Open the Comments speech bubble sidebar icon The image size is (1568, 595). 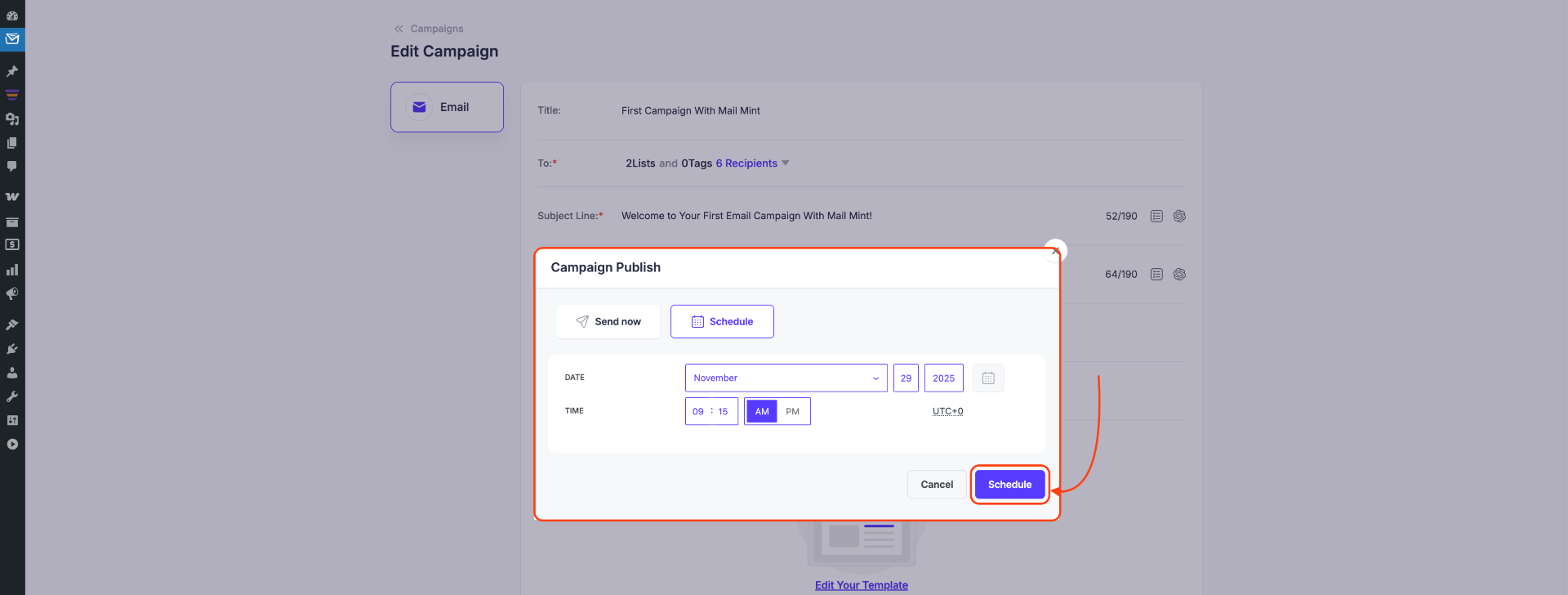(x=12, y=166)
